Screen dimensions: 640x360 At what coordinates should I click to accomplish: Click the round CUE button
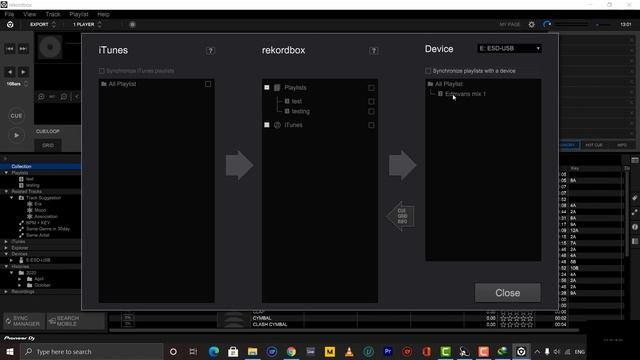point(16,116)
